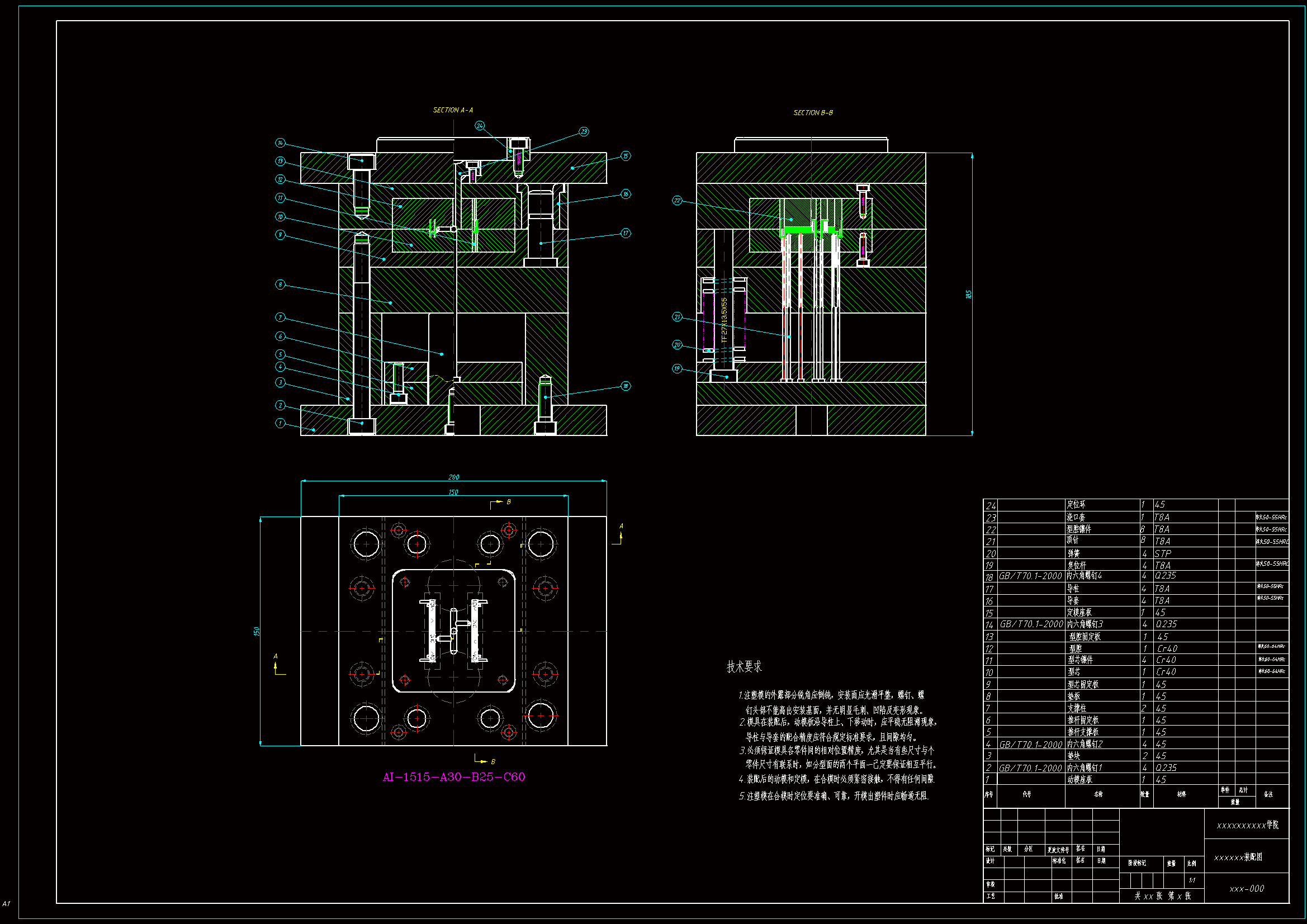Click the SECTION A-A title label
Image resolution: width=1307 pixels, height=924 pixels.
tap(453, 110)
